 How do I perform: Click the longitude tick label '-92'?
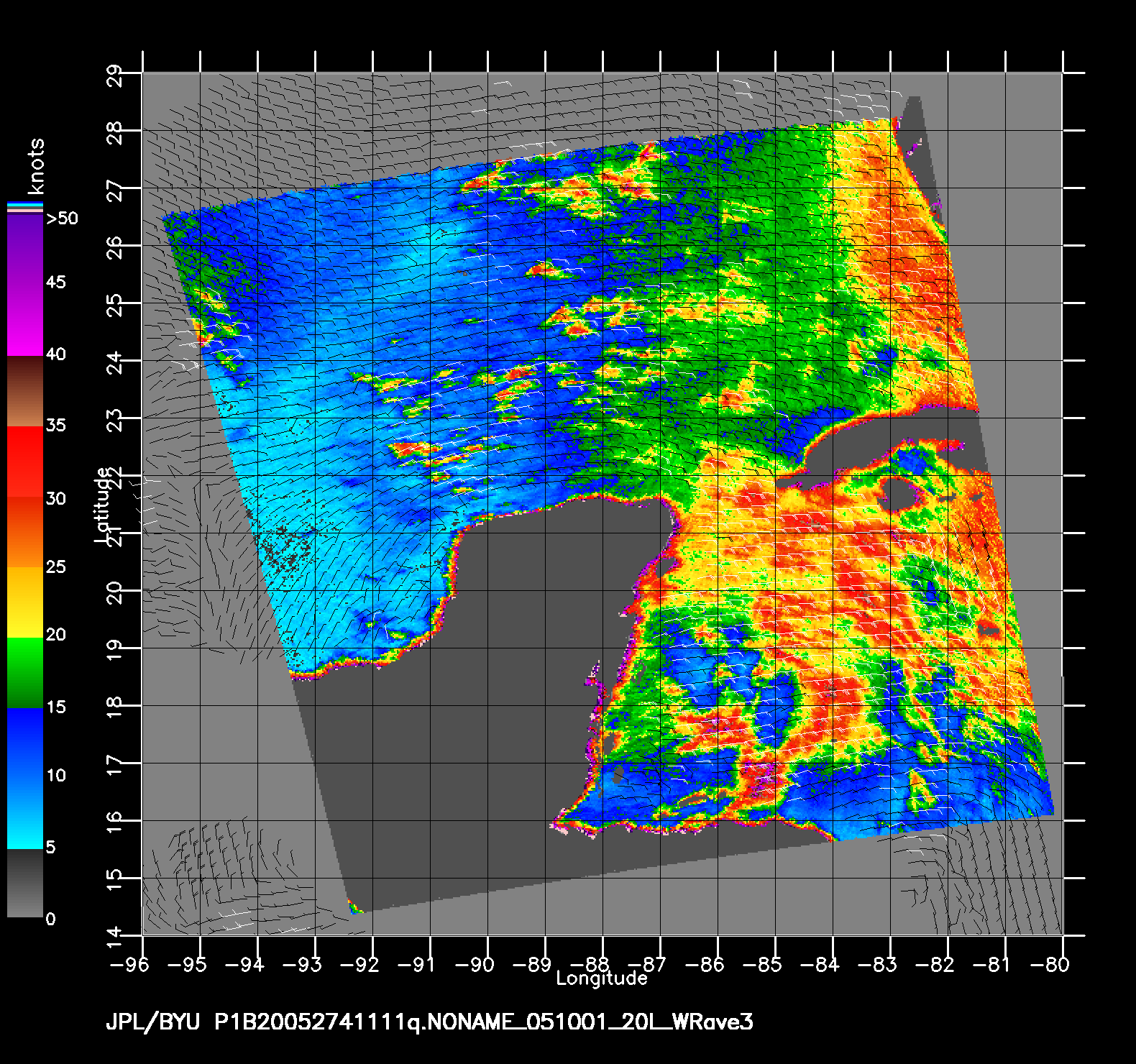[359, 964]
